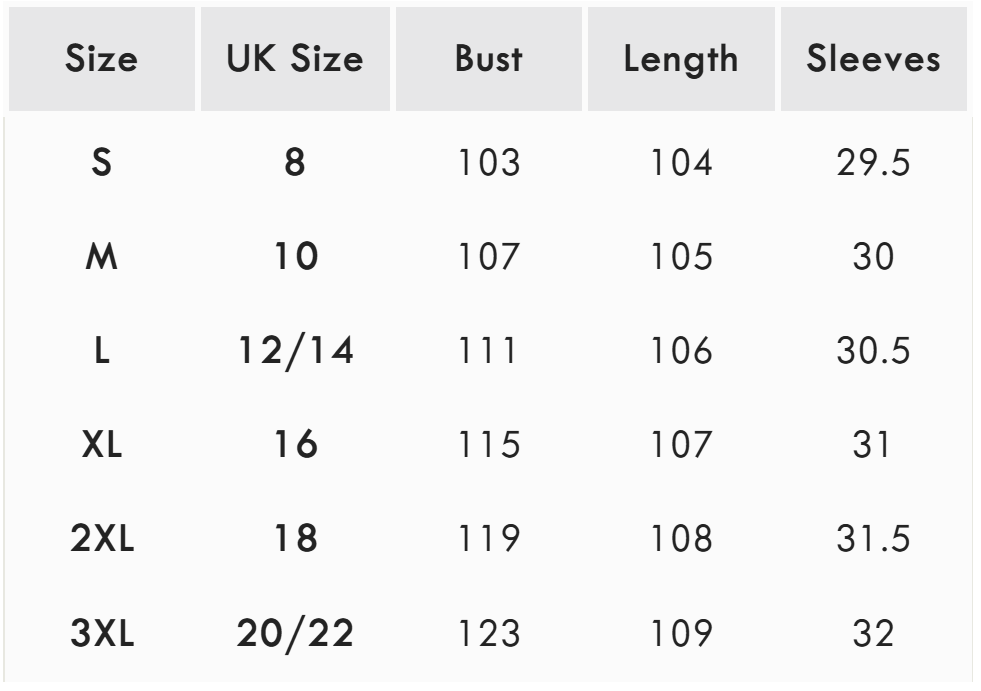The height and width of the screenshot is (691, 981).
Task: Click the length value 108
Action: [681, 539]
